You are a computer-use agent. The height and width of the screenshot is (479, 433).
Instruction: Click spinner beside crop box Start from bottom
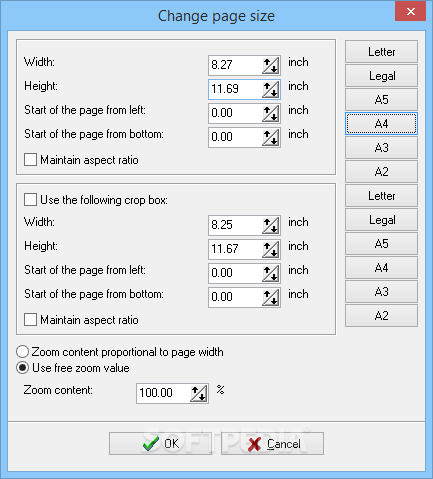tap(270, 297)
